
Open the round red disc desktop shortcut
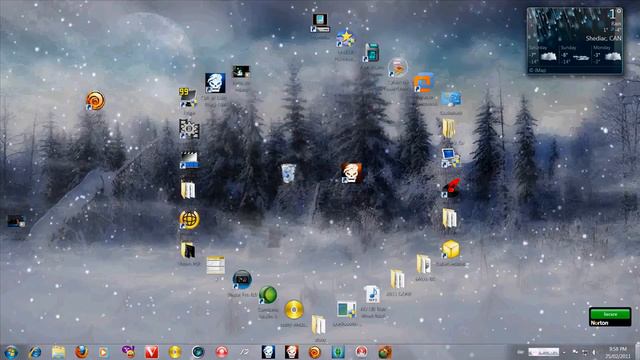pyautogui.click(x=398, y=67)
